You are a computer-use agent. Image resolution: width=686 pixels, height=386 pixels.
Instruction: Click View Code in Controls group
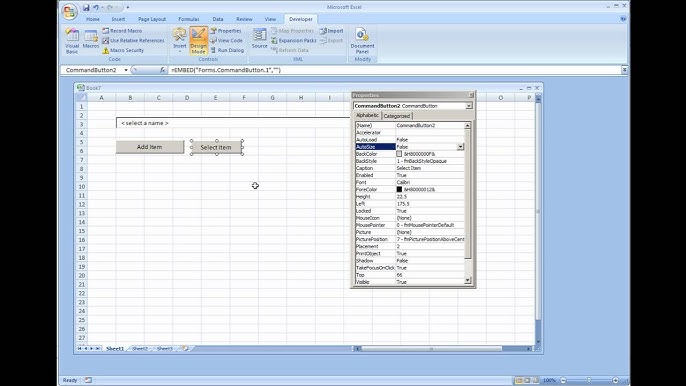[226, 40]
